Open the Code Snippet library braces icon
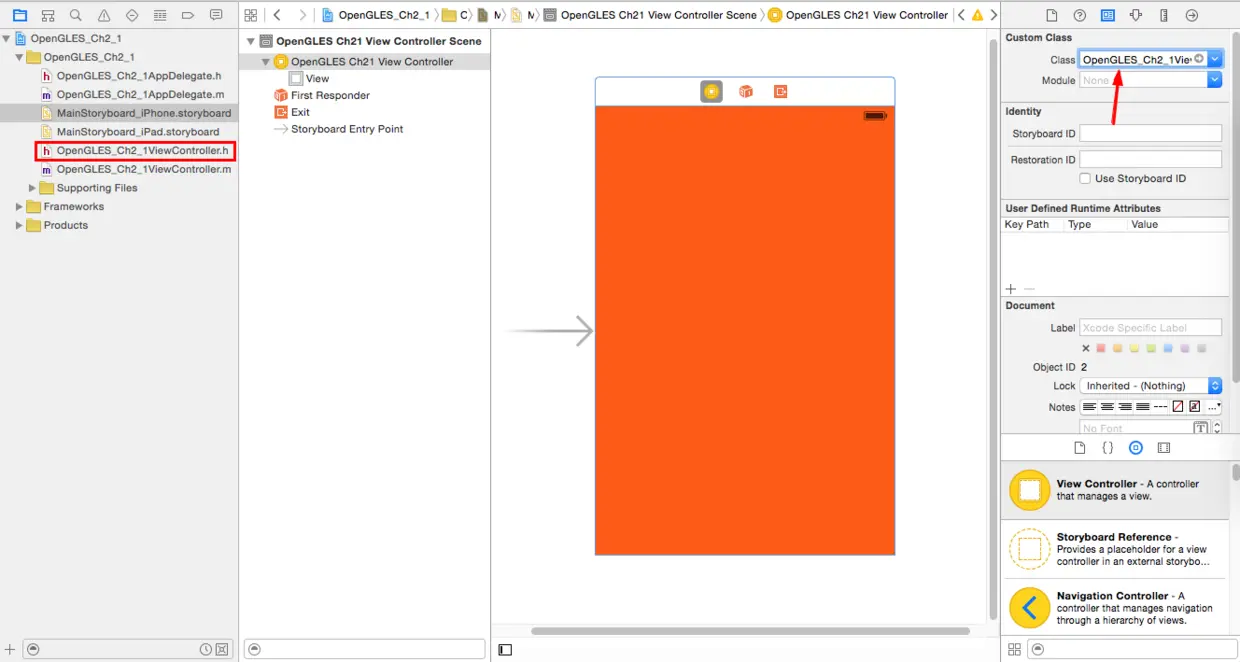The width and height of the screenshot is (1240, 662). [x=1107, y=447]
